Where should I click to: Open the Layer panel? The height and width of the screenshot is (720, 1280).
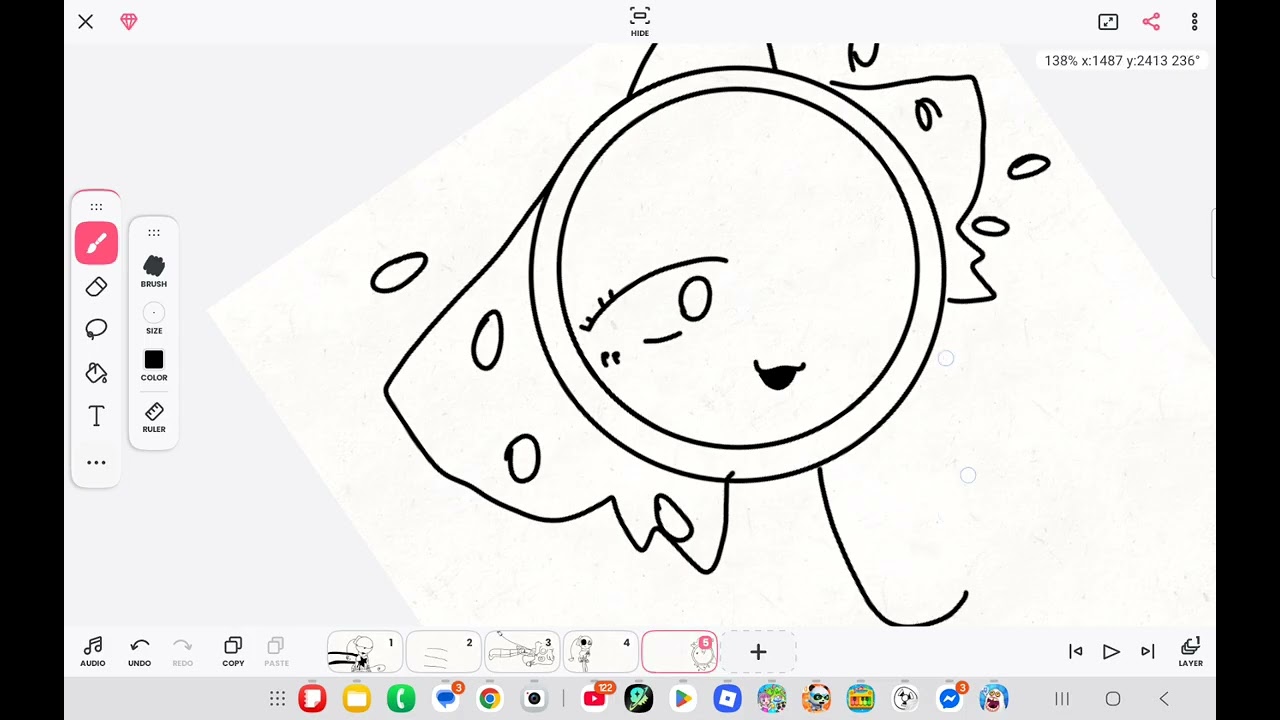pos(1190,652)
